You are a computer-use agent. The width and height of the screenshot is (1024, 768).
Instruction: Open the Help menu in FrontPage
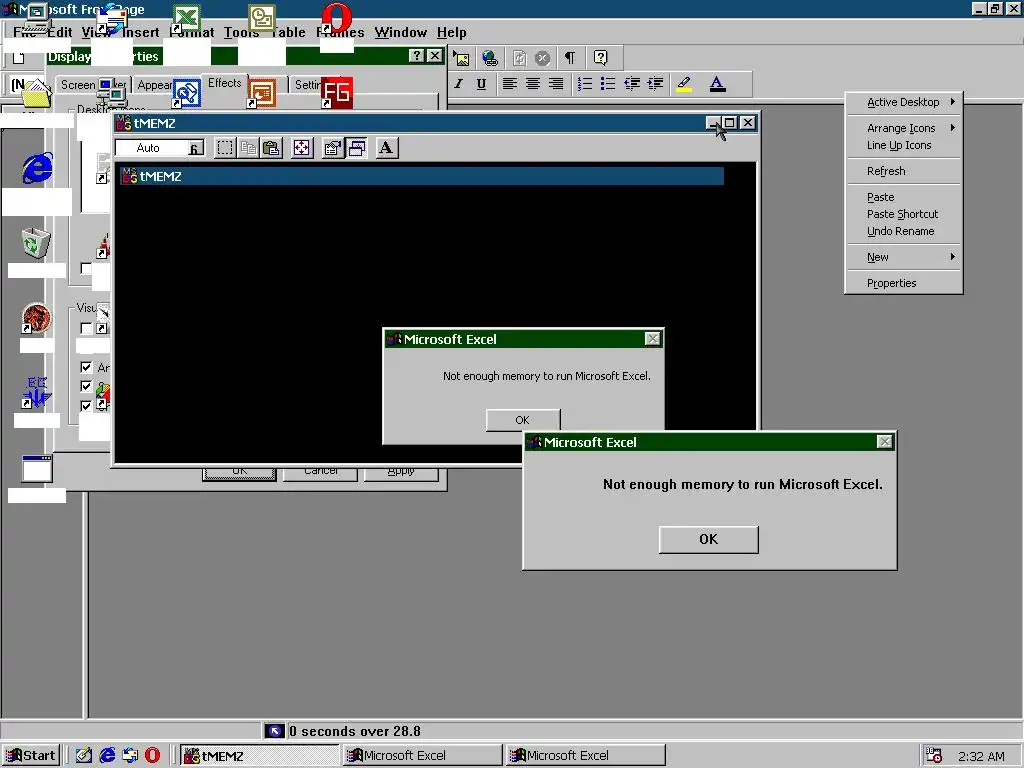point(451,33)
